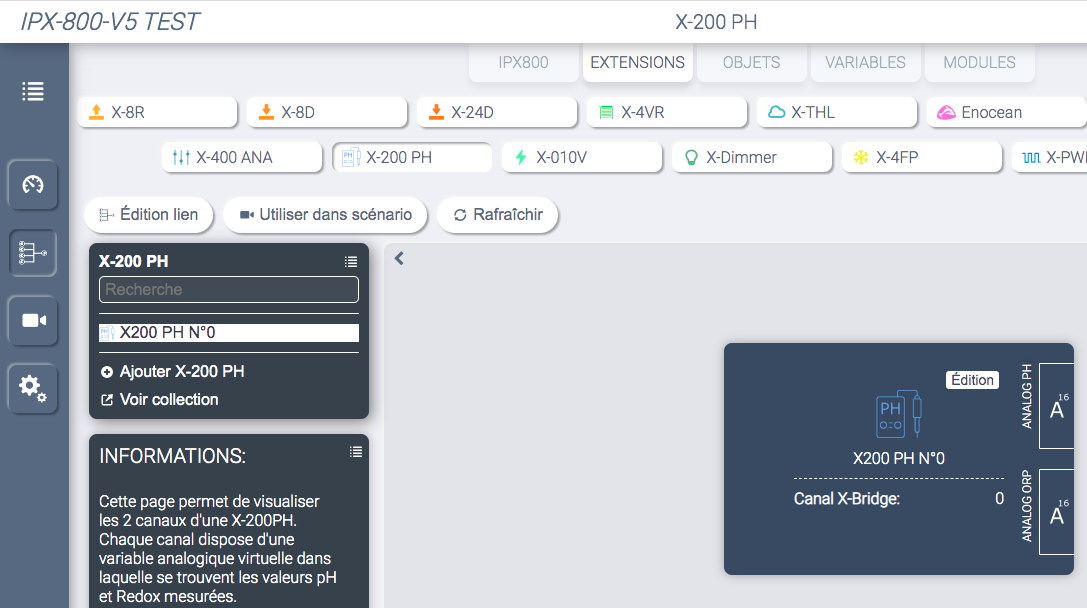Open list menu icon in X-200 PH panel

coord(351,262)
